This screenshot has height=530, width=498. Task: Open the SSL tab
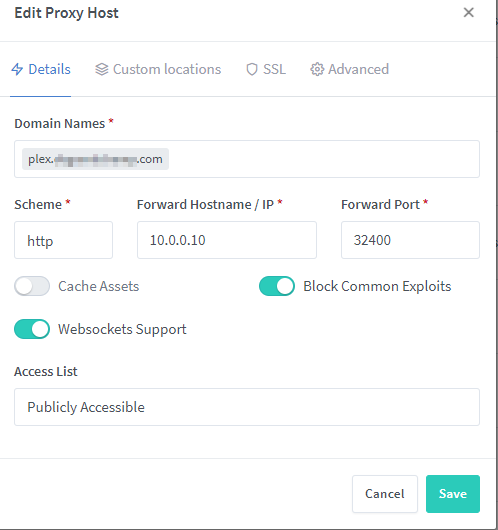click(x=266, y=69)
